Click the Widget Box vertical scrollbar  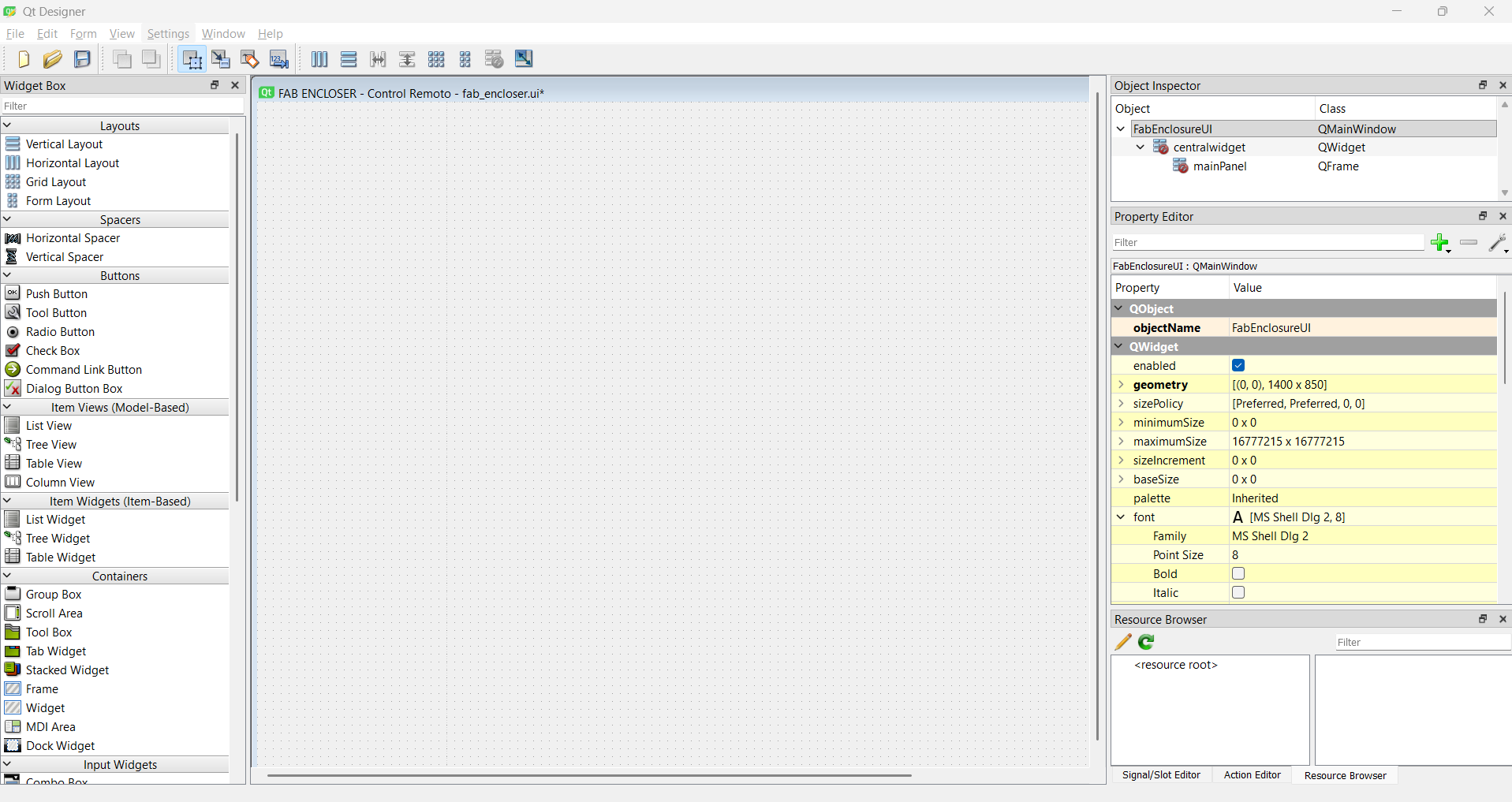[x=237, y=315]
